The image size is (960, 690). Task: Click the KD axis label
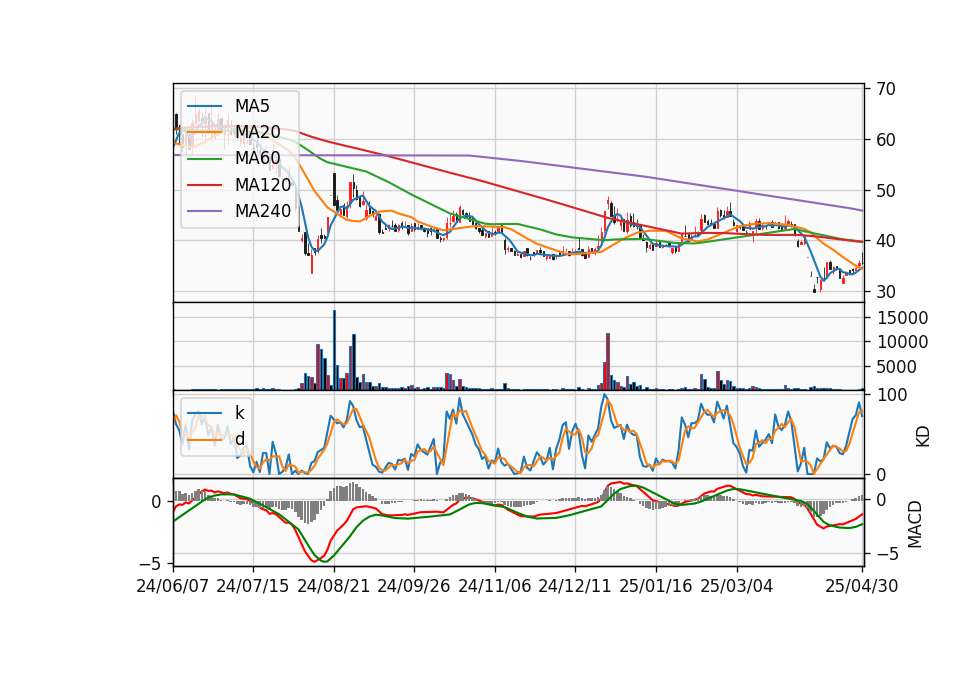923,437
